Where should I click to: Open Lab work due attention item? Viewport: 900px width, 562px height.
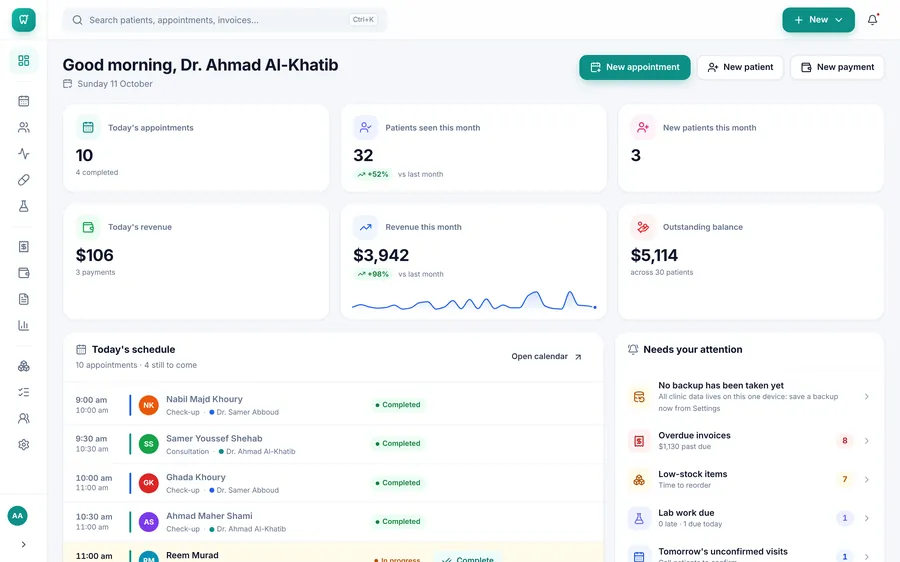pyautogui.click(x=750, y=518)
